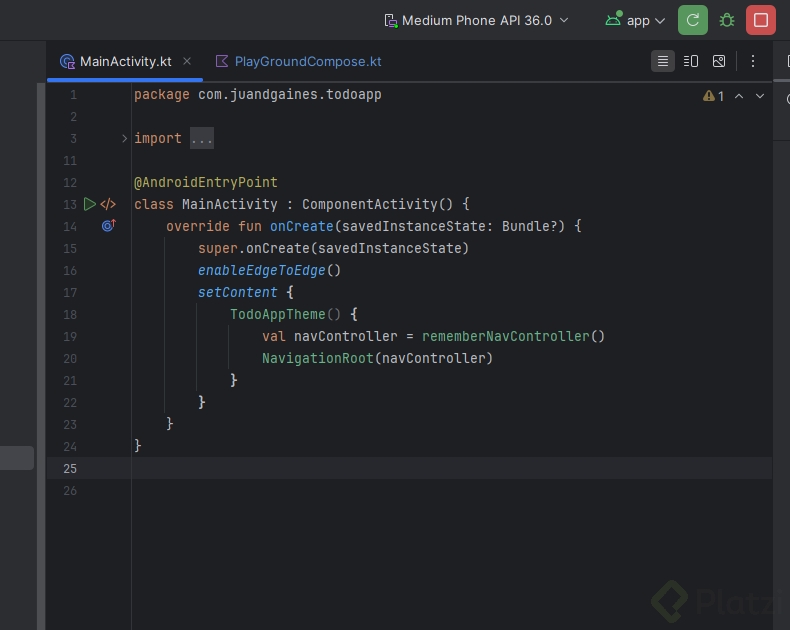The image size is (790, 630).
Task: Click the code marker icon on line 13
Action: click(x=108, y=204)
